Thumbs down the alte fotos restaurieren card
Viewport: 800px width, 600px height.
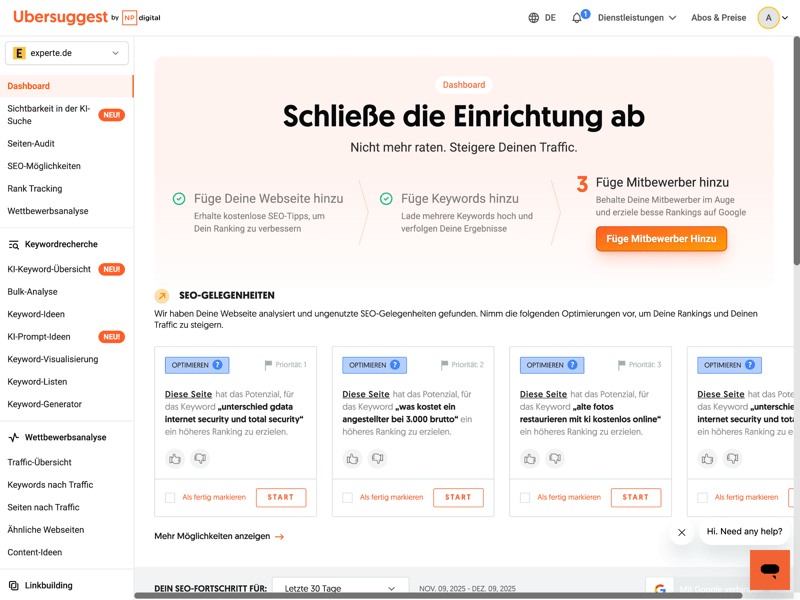555,459
